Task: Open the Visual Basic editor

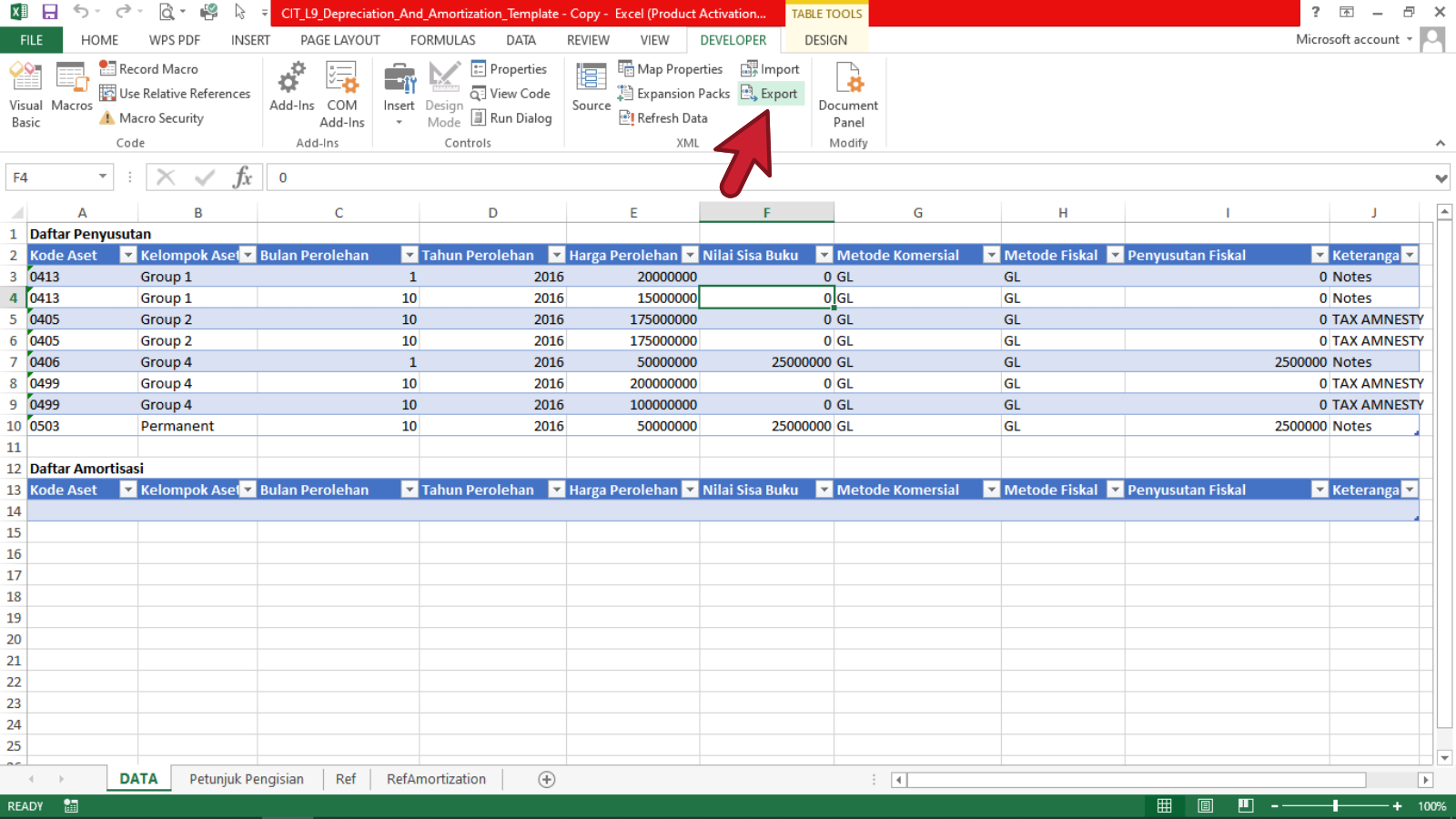Action: tap(25, 95)
